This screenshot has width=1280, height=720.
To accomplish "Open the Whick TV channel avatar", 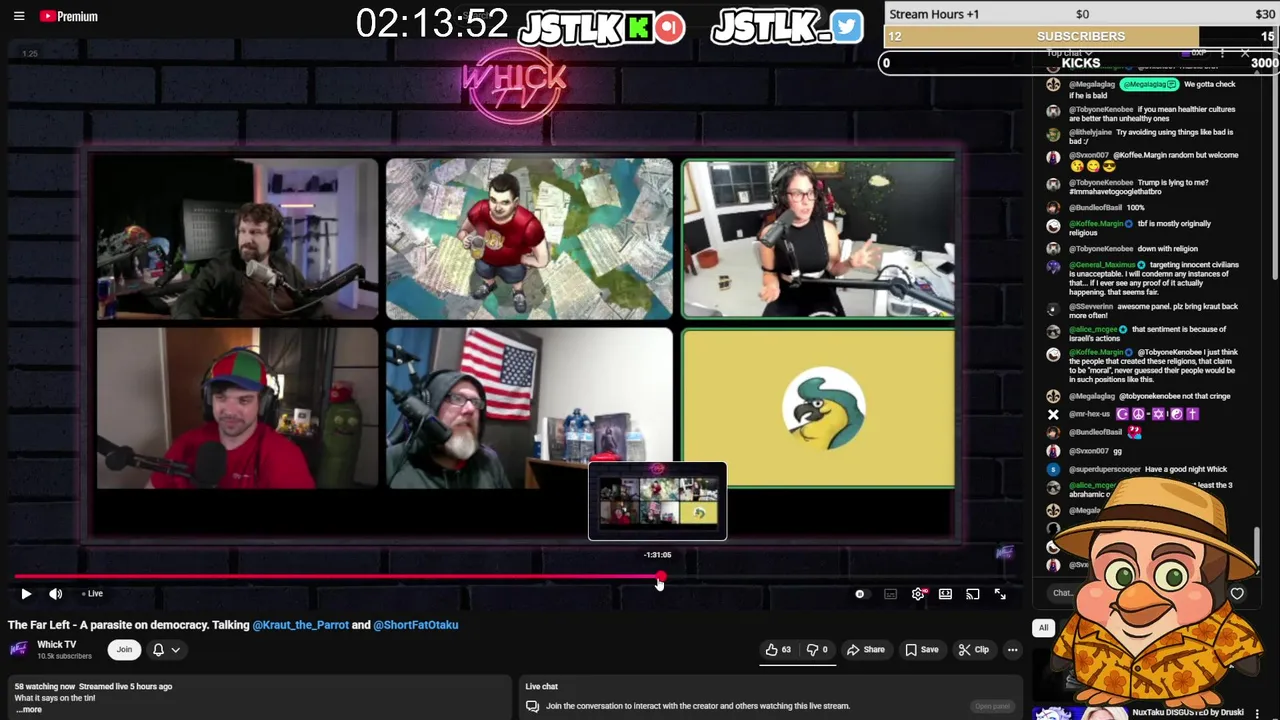I will click(x=18, y=650).
